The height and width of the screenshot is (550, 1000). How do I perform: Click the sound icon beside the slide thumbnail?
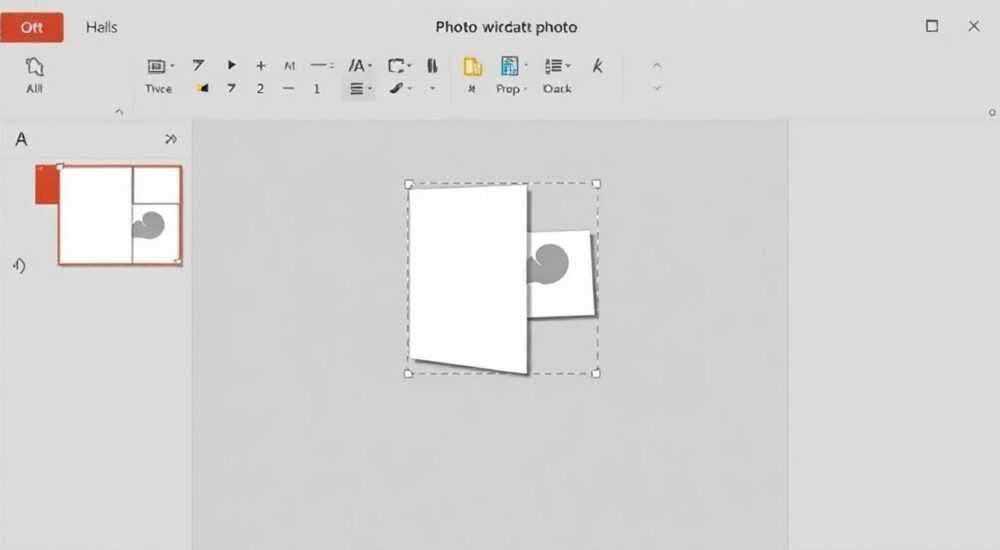pyautogui.click(x=19, y=265)
